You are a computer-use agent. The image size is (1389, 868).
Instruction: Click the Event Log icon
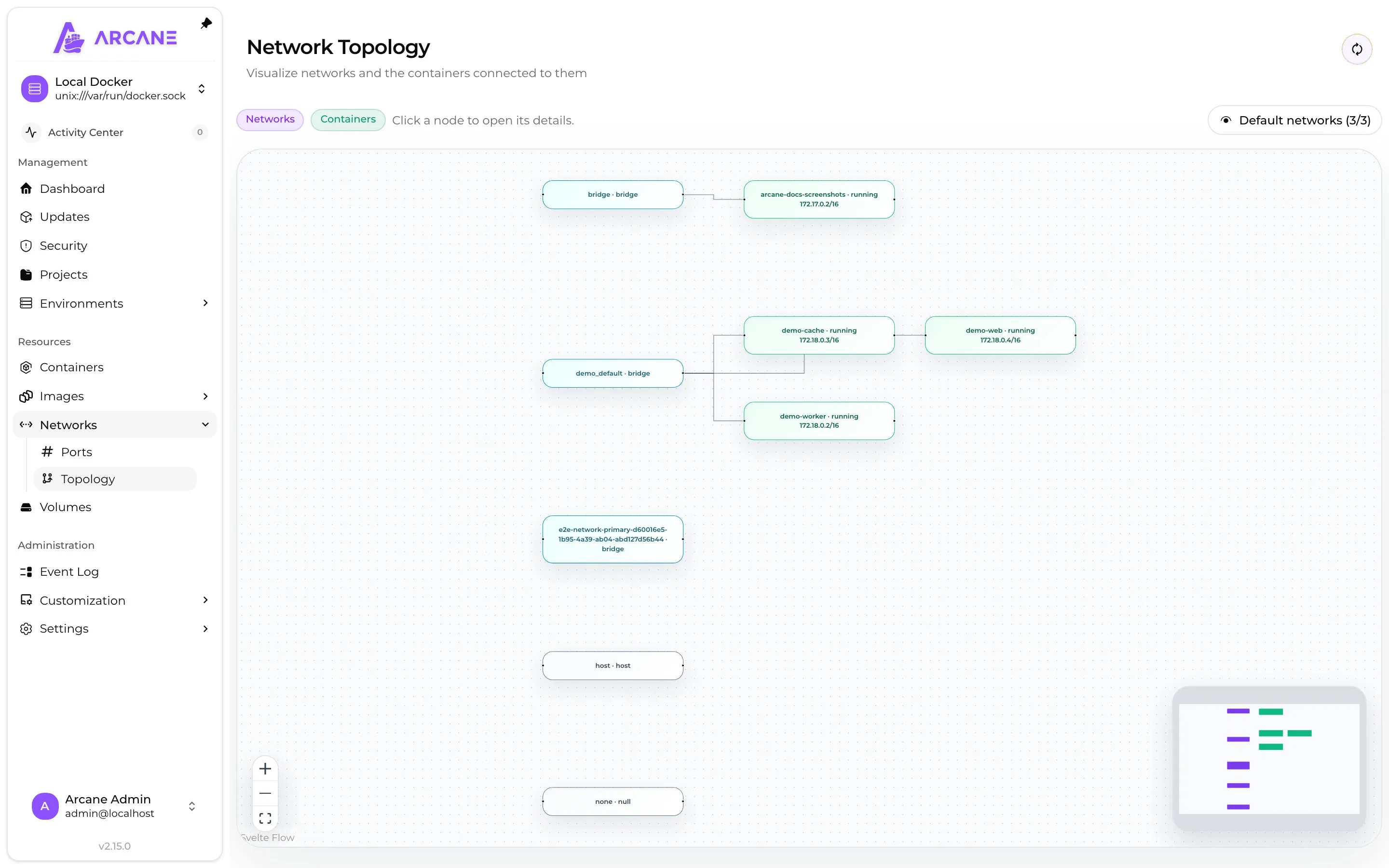point(26,572)
